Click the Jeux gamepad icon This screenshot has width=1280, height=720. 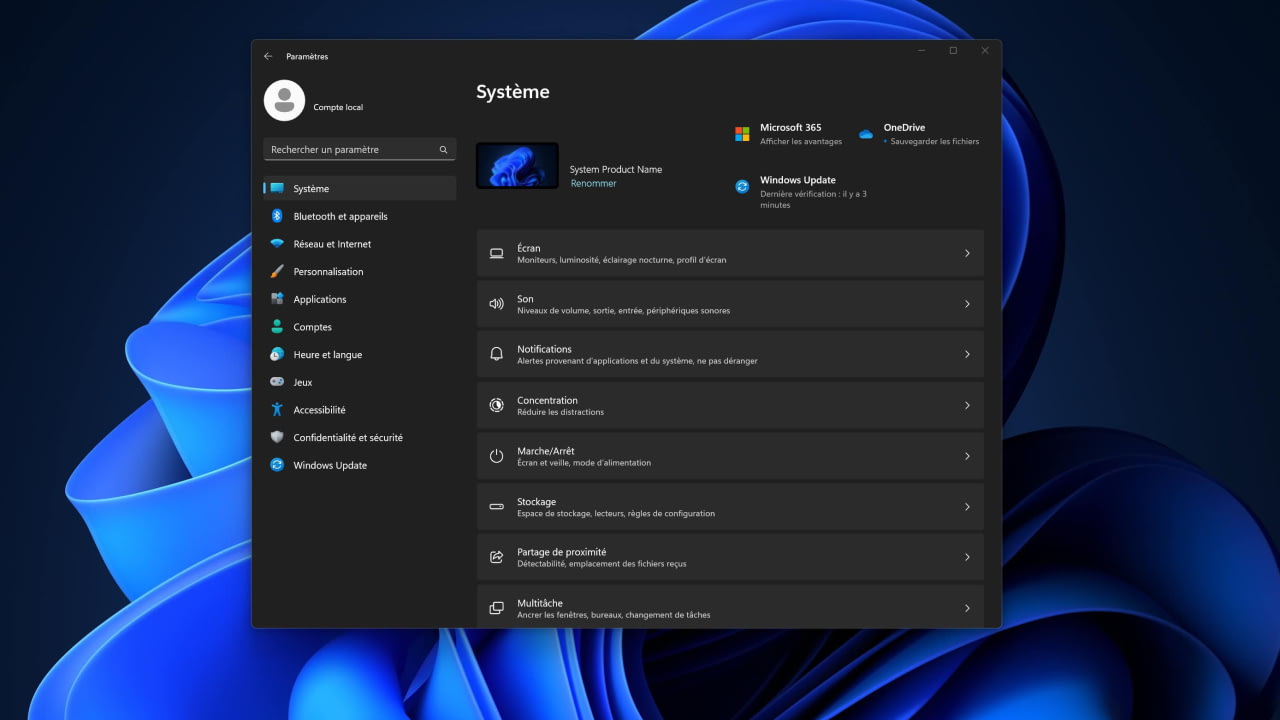point(277,382)
